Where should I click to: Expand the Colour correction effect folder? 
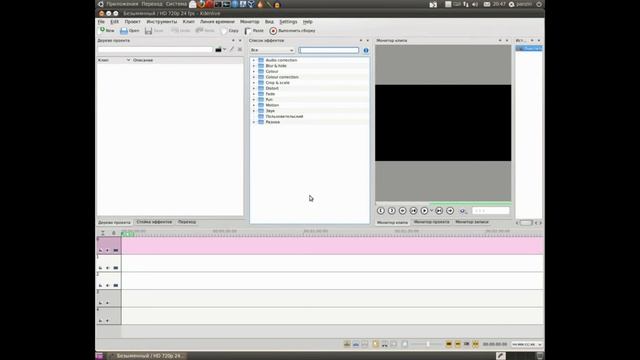[x=253, y=77]
